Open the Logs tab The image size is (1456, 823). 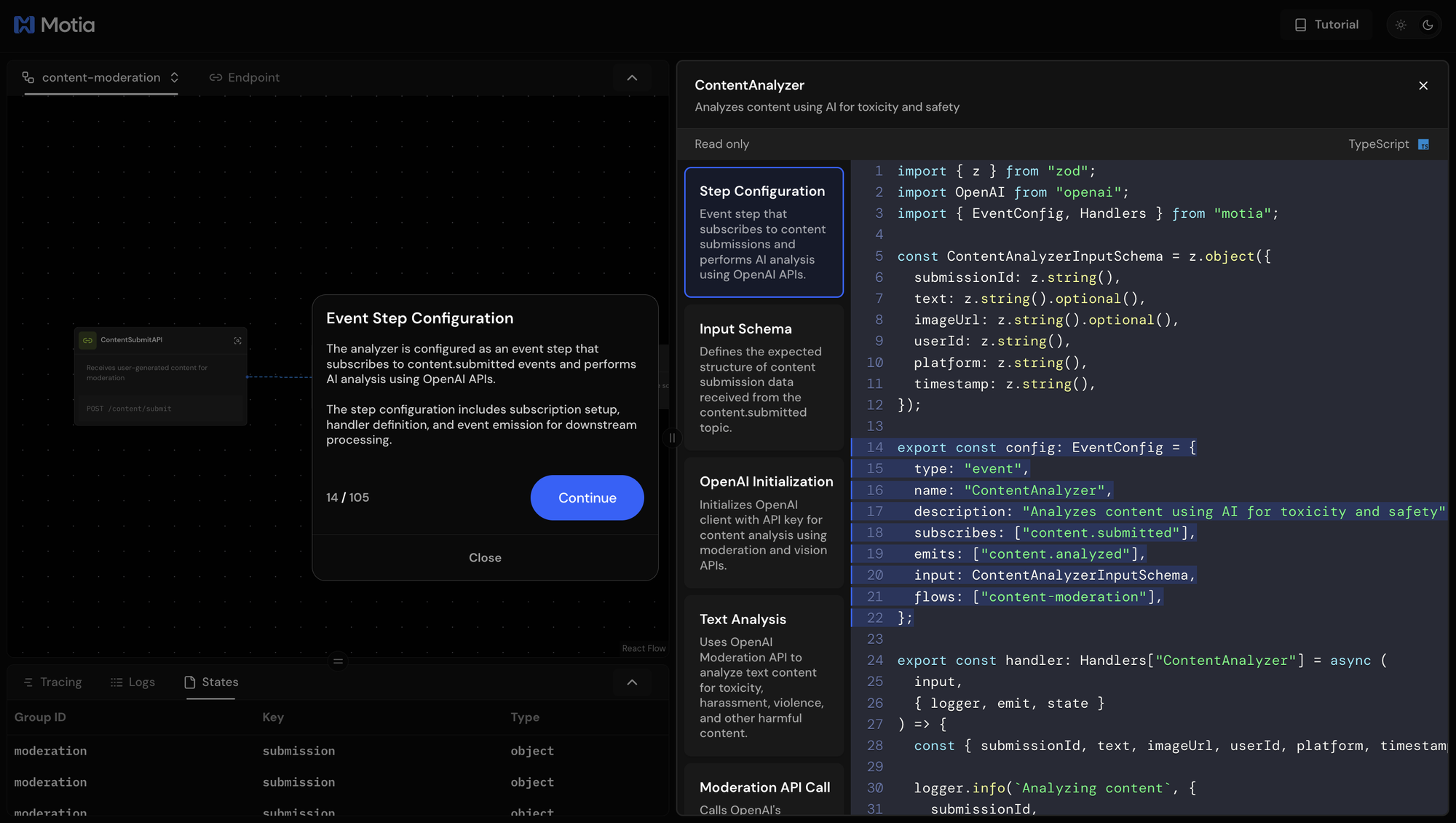132,682
